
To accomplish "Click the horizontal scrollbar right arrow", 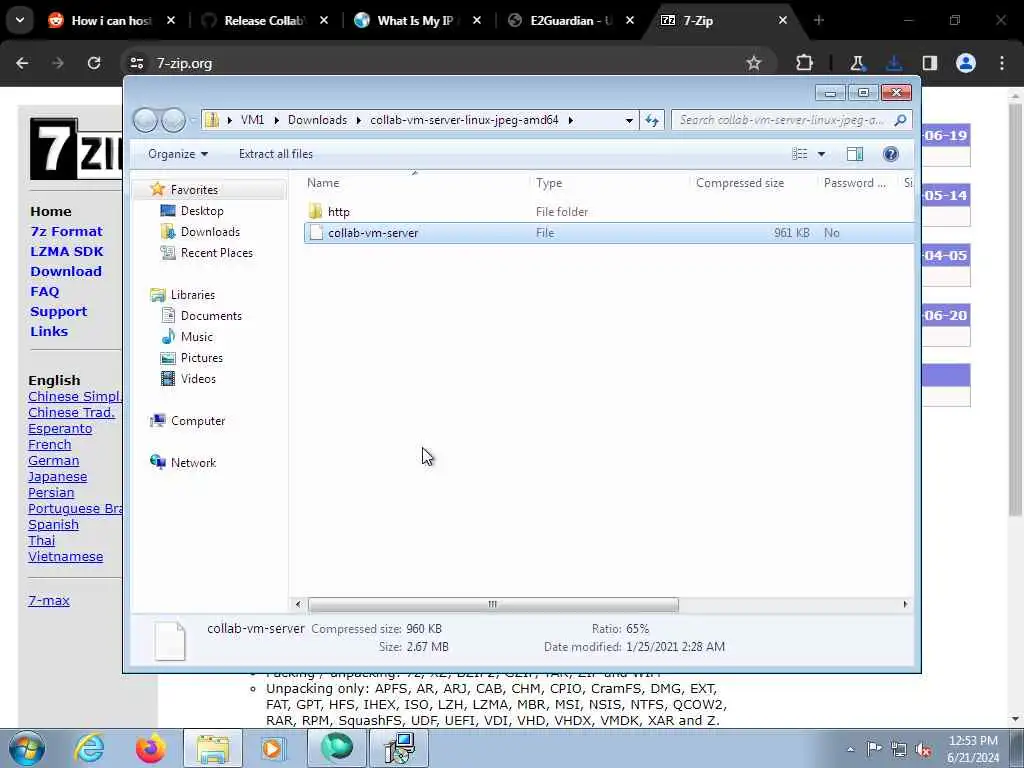I will 905,604.
